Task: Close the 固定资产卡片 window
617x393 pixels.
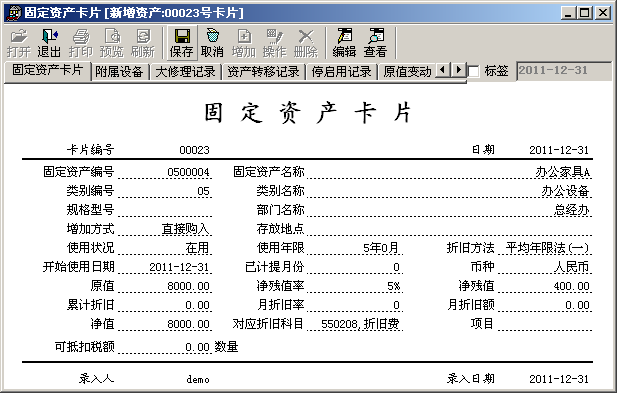Action: pyautogui.click(x=602, y=13)
